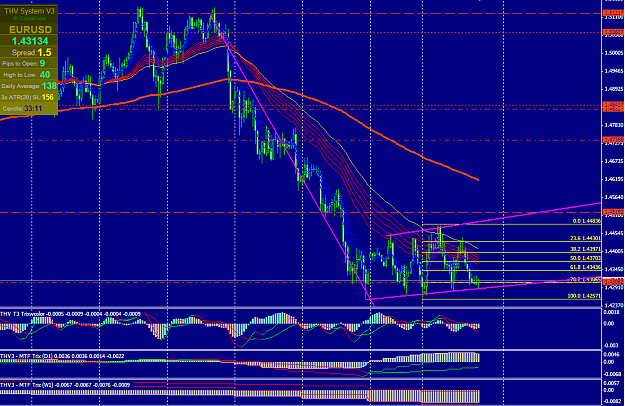Click the Daily Average 138 row
The height and width of the screenshot is (406, 625).
[29, 86]
